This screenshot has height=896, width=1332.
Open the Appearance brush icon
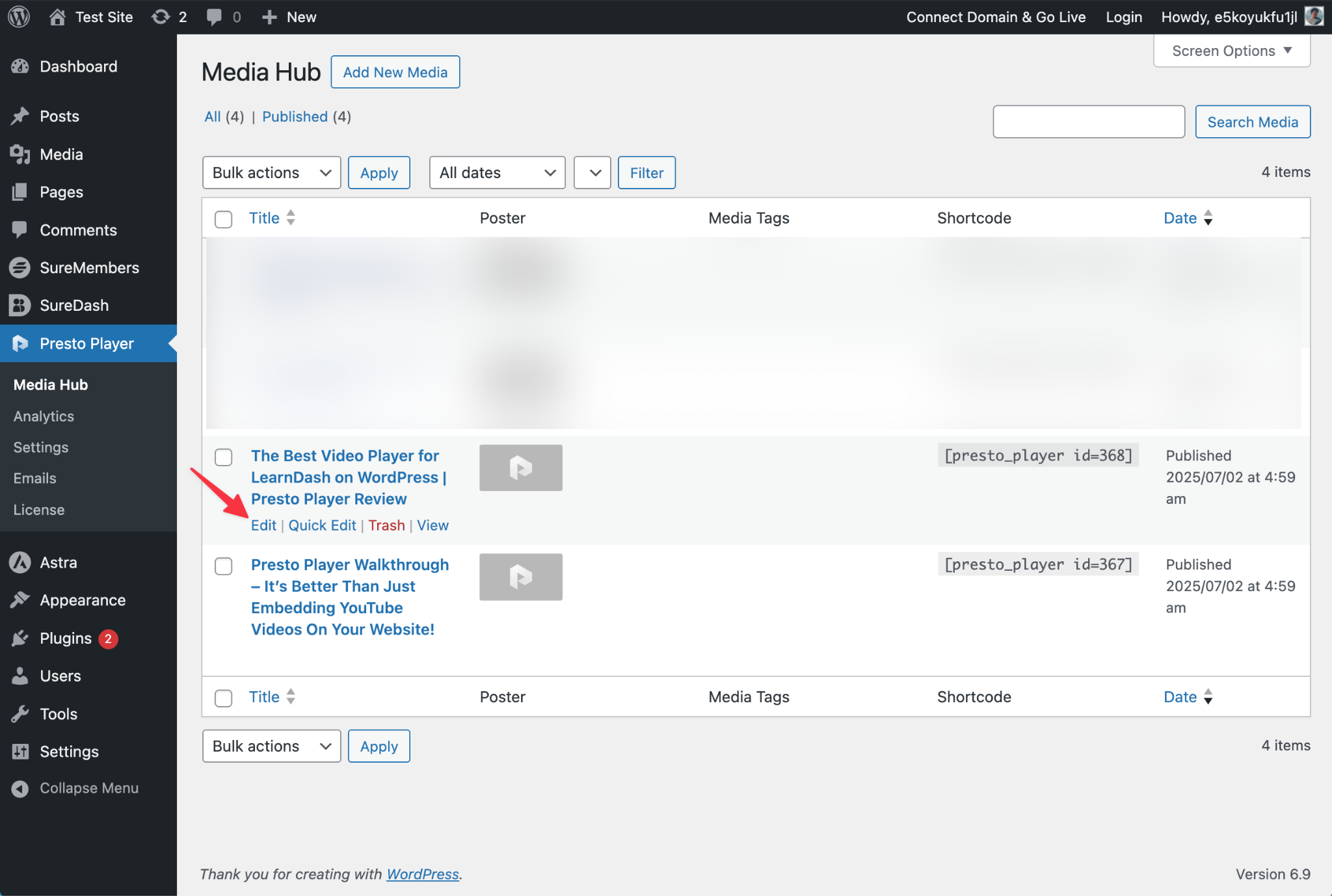(20, 600)
